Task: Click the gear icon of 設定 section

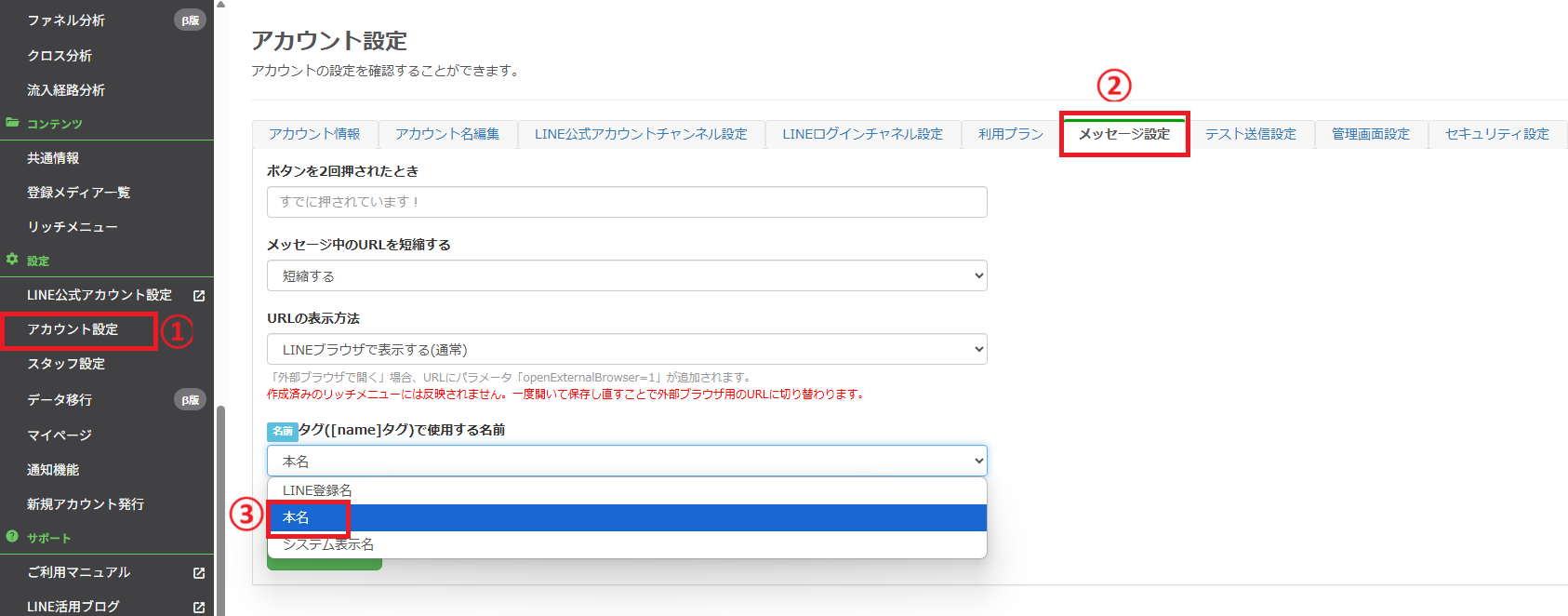Action: tap(12, 260)
